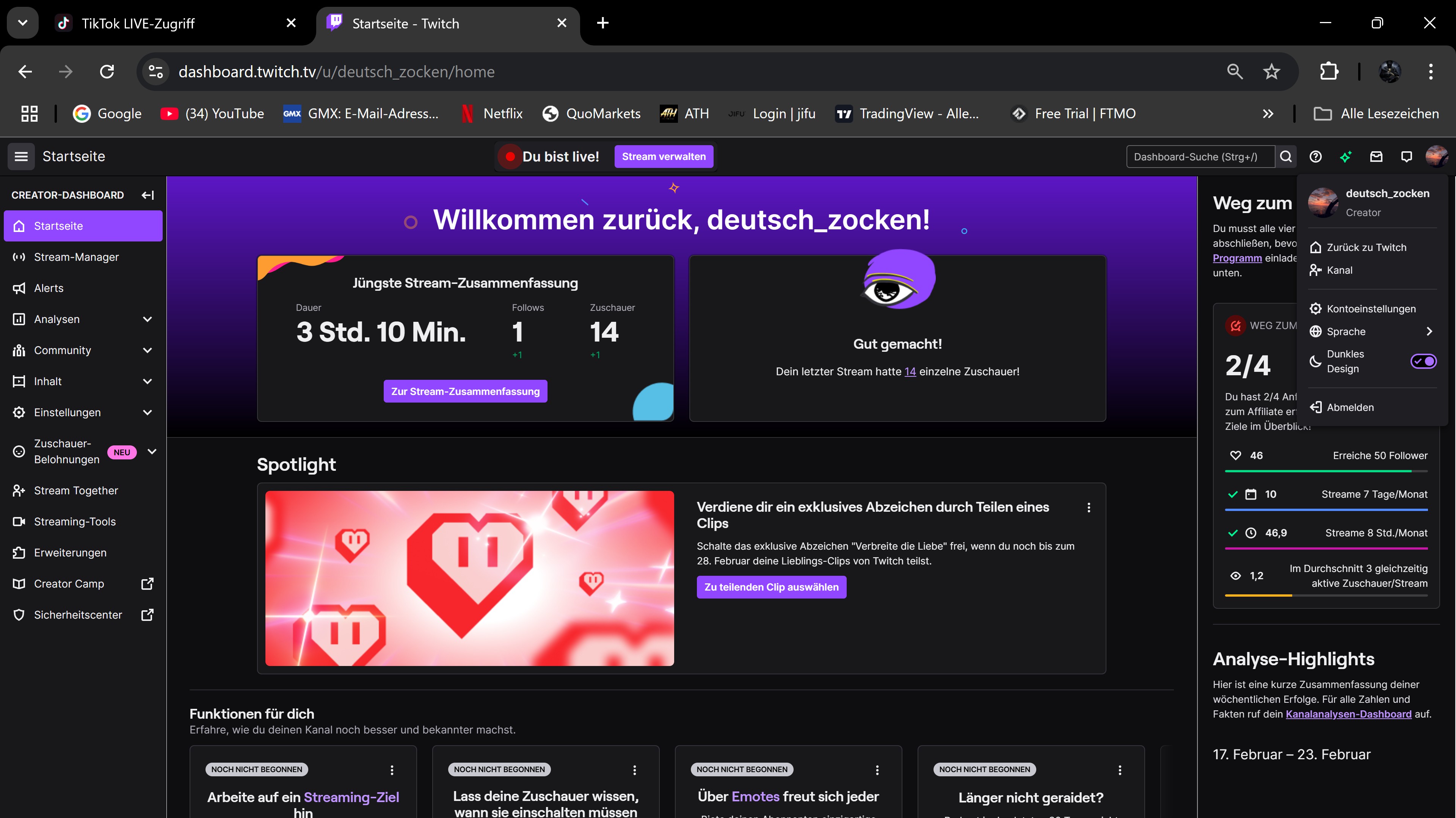Click the site info toggle in address bar
The height and width of the screenshot is (818, 1456).
click(155, 72)
